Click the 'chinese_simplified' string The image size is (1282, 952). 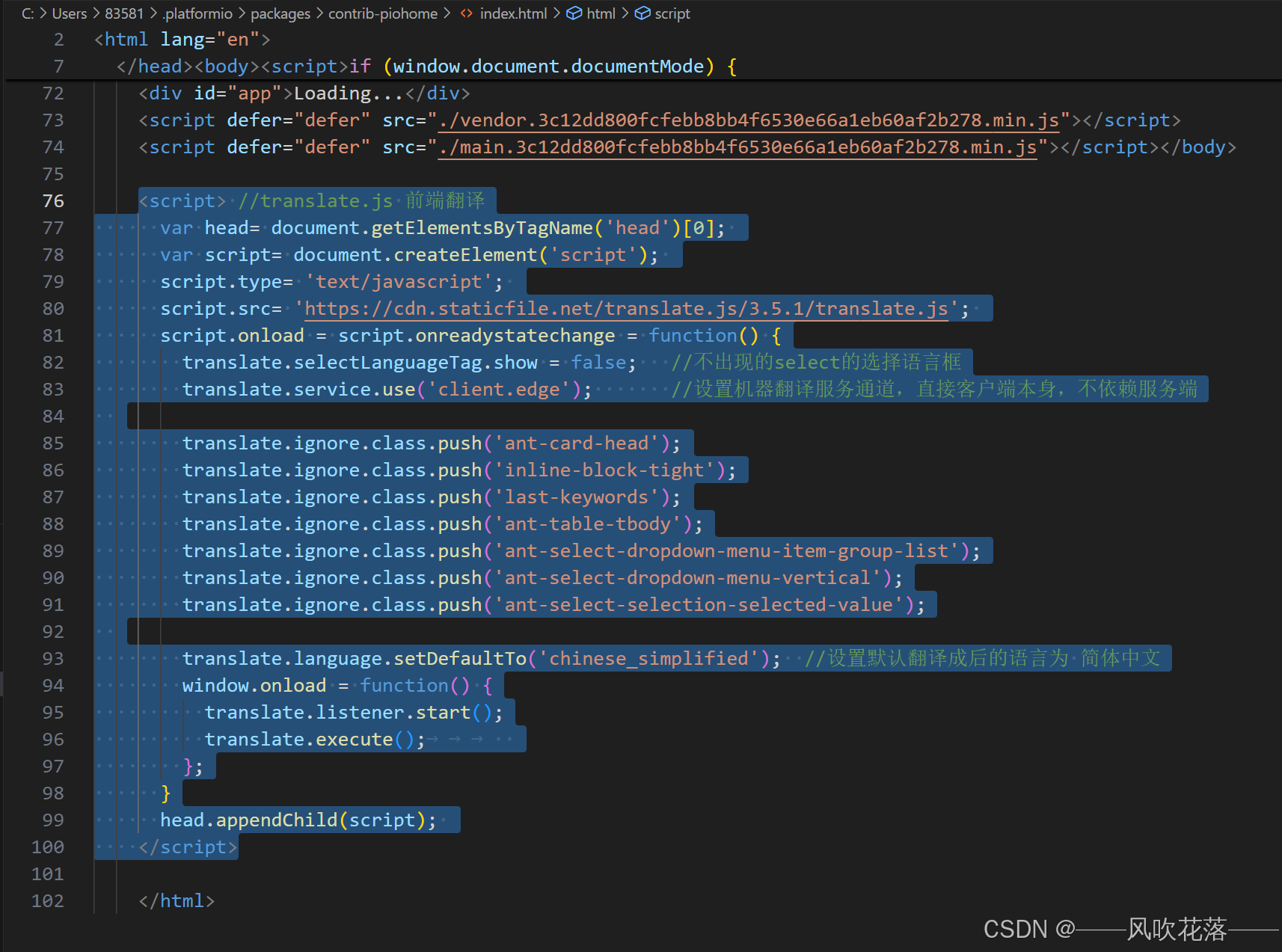click(648, 659)
